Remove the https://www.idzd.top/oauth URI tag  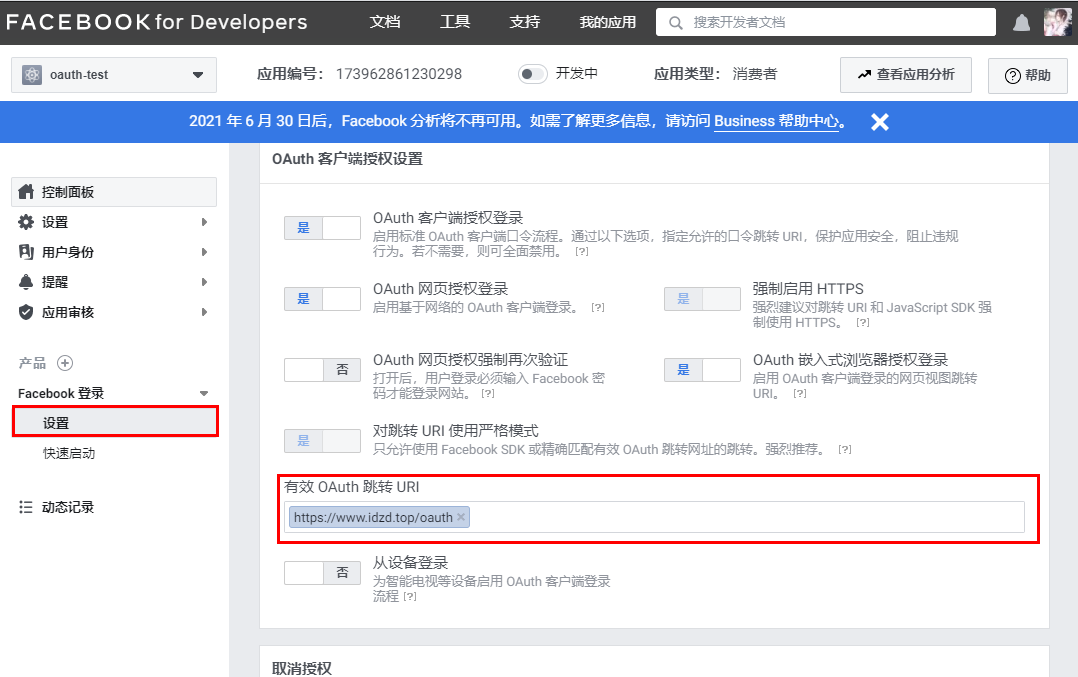pyautogui.click(x=461, y=517)
